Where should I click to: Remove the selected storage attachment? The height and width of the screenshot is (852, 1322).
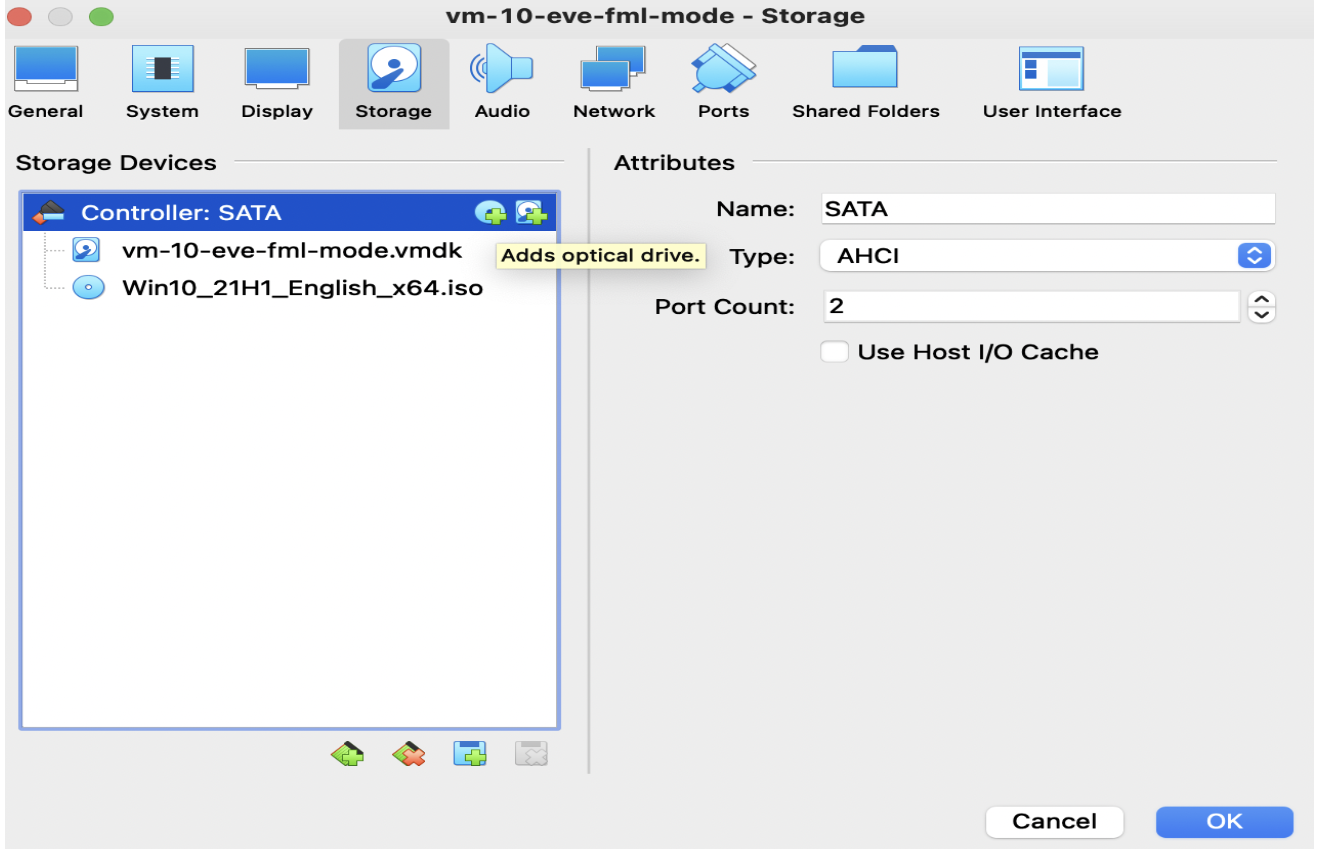point(532,754)
